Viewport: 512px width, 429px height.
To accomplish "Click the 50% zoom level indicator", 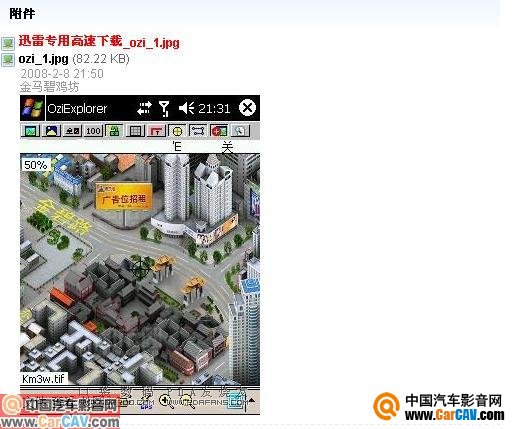I will pos(36,165).
